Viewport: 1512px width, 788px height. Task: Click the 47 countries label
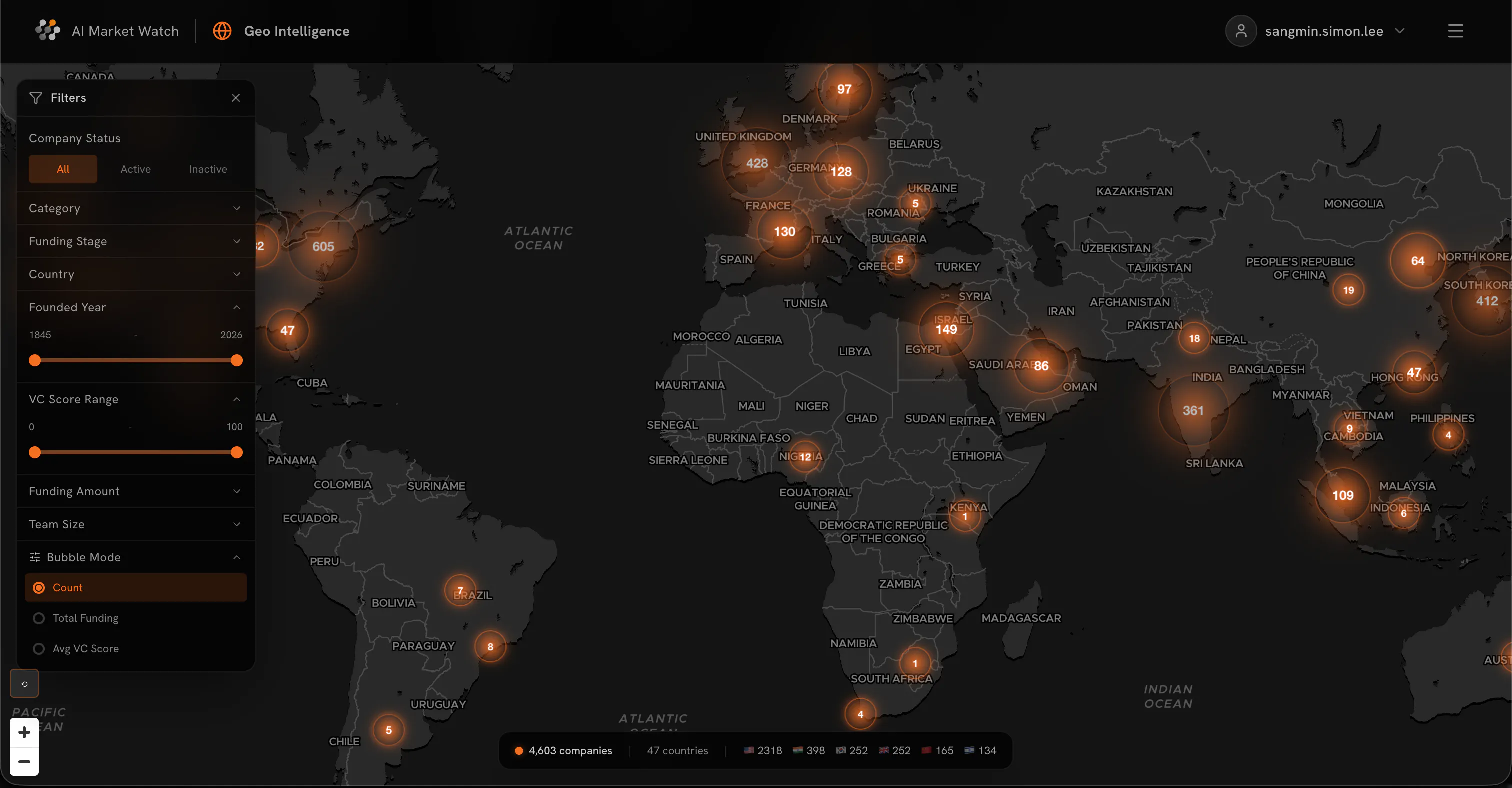coord(677,751)
